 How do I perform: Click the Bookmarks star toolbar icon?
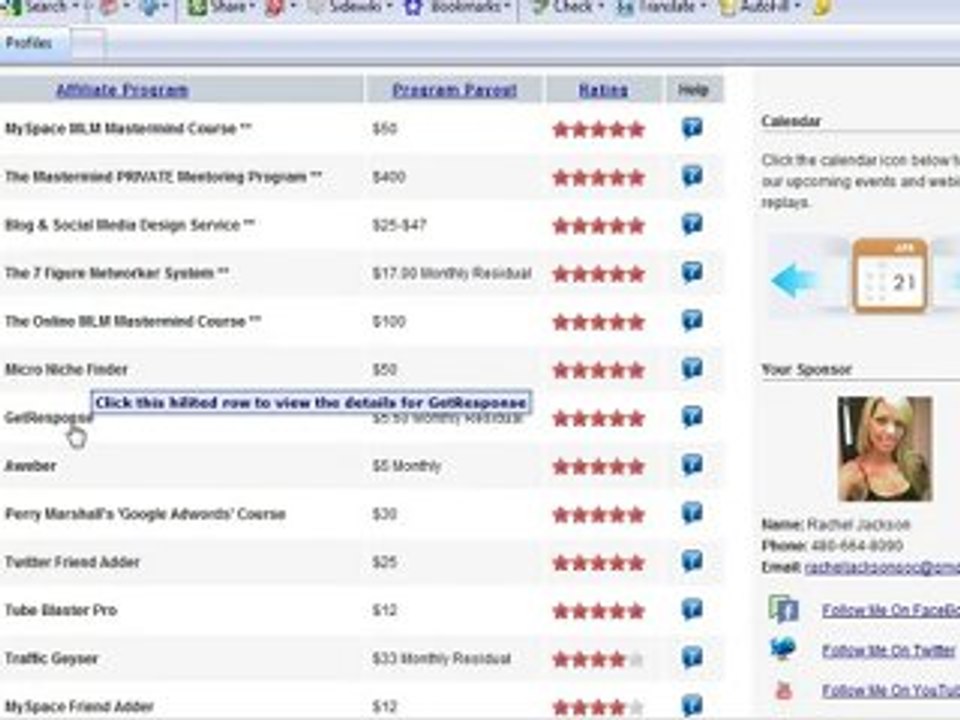point(414,7)
